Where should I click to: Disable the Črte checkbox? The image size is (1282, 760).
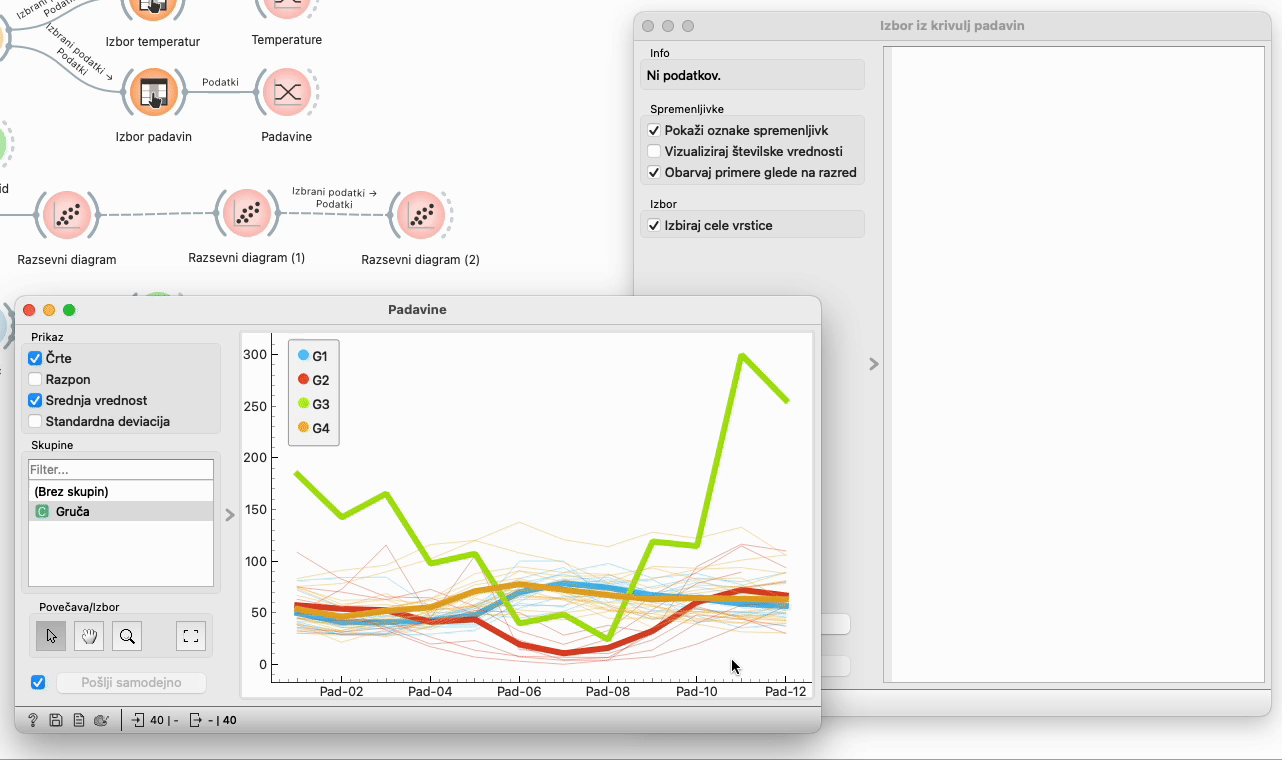pos(36,358)
